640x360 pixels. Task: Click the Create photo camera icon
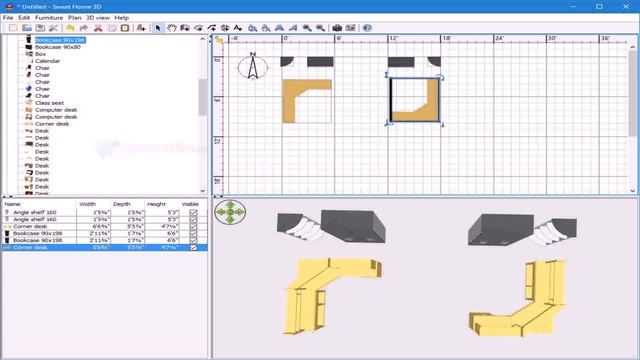[x=337, y=28]
